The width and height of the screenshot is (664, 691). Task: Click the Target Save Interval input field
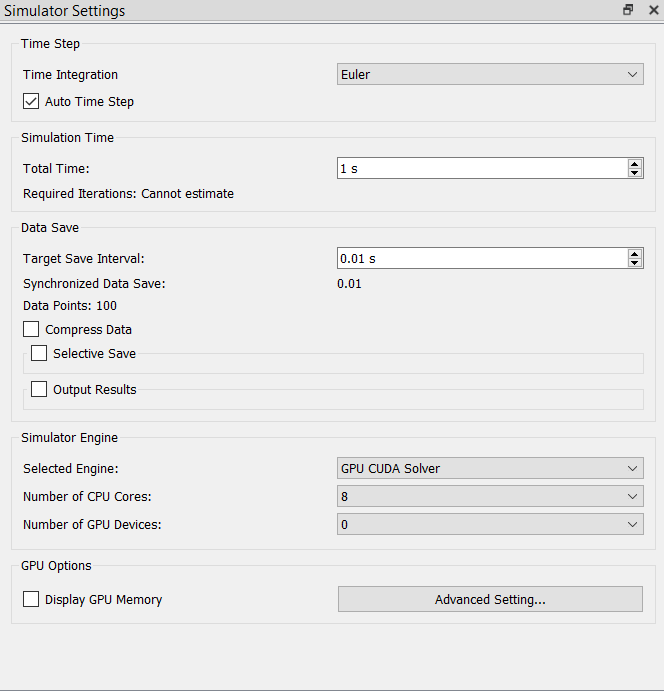[480, 259]
